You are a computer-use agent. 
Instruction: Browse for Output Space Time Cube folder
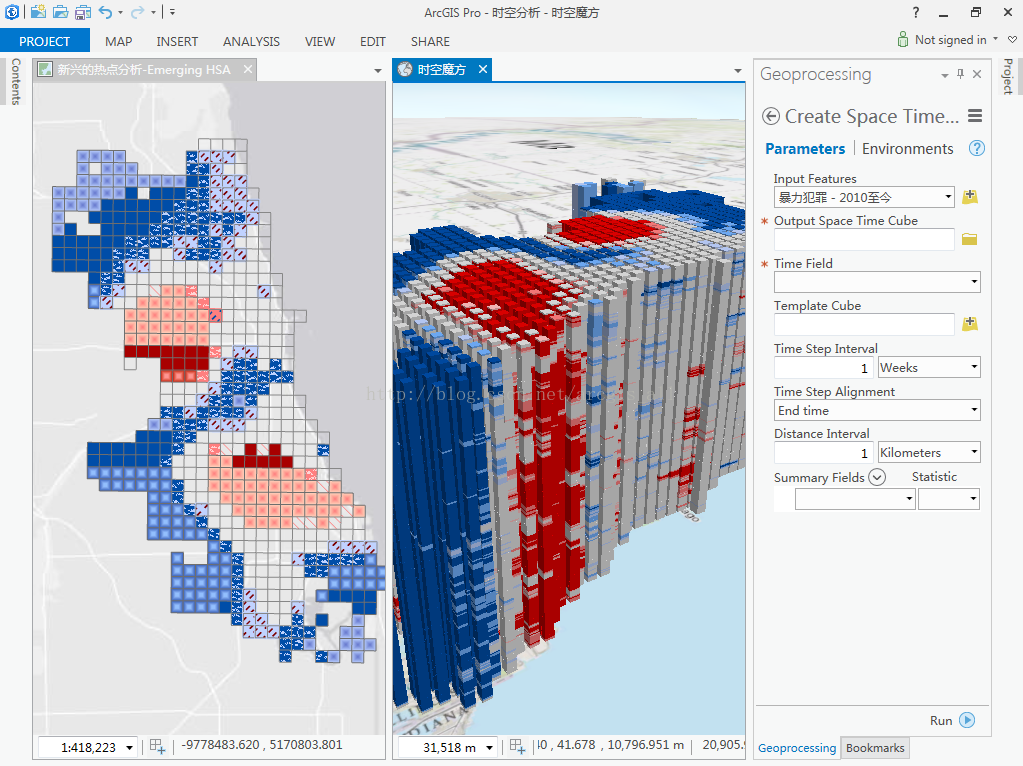pos(969,239)
